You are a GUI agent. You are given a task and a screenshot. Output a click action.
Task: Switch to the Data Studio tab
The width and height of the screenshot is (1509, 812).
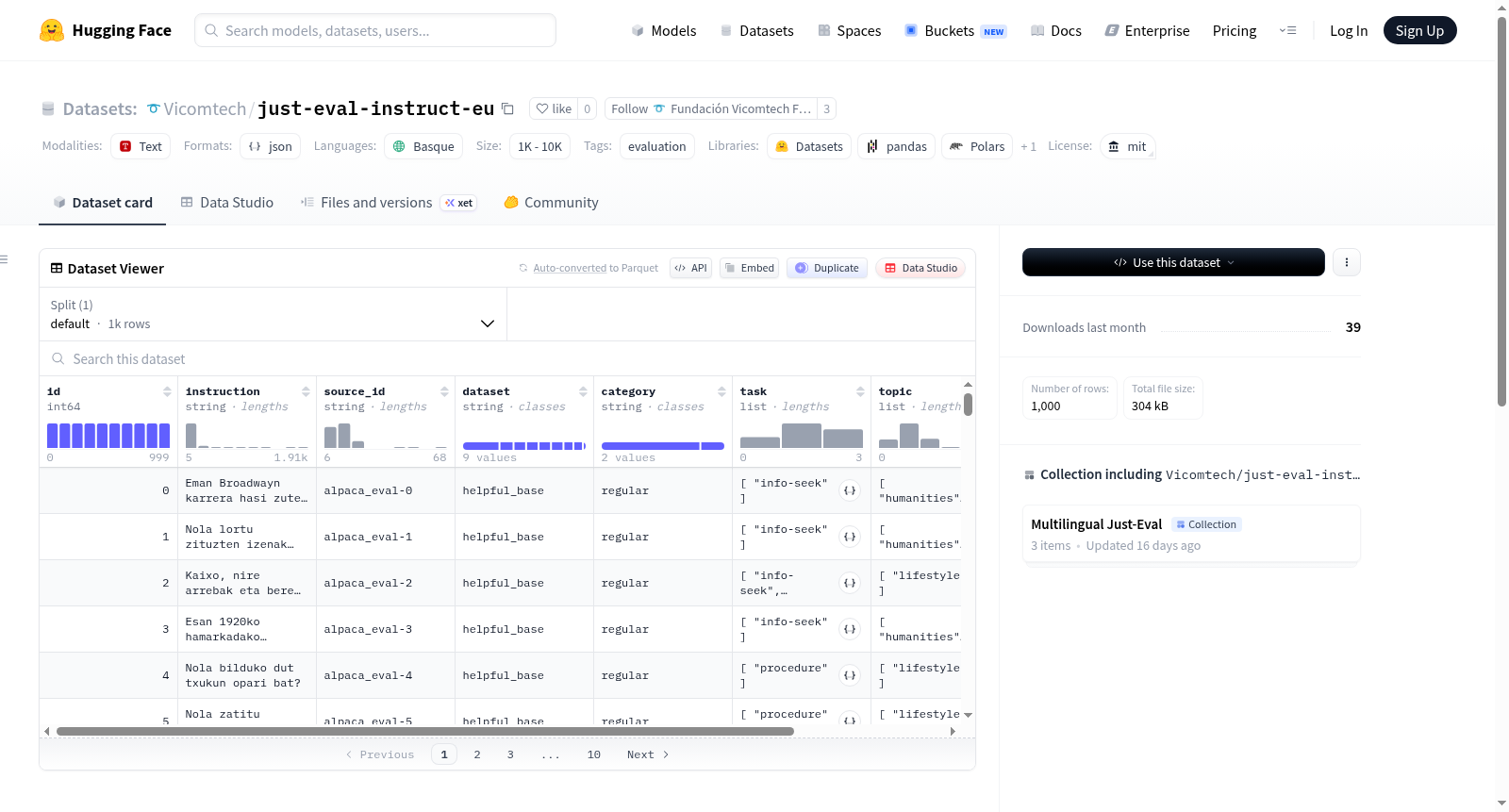227,202
